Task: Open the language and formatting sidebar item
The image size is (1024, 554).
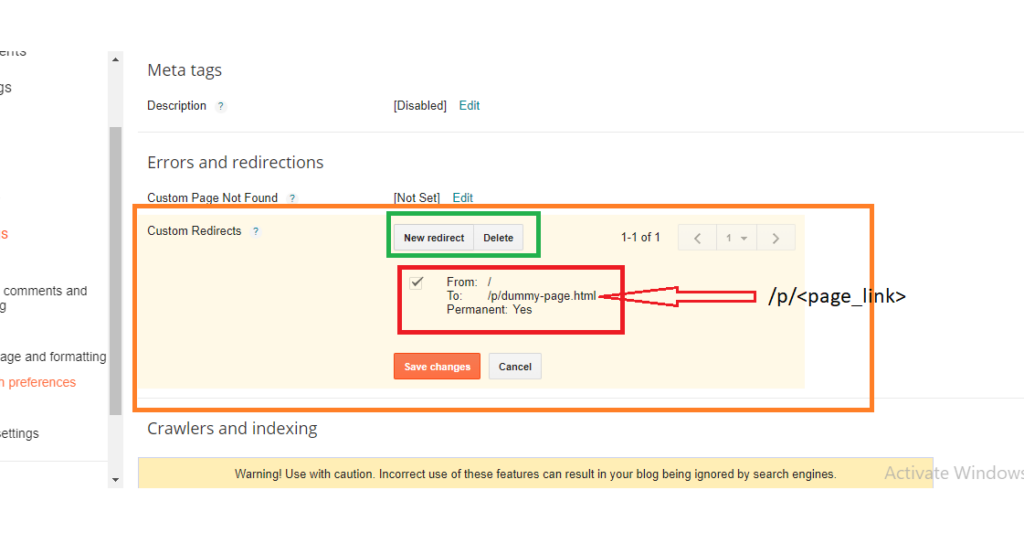Action: [x=53, y=357]
